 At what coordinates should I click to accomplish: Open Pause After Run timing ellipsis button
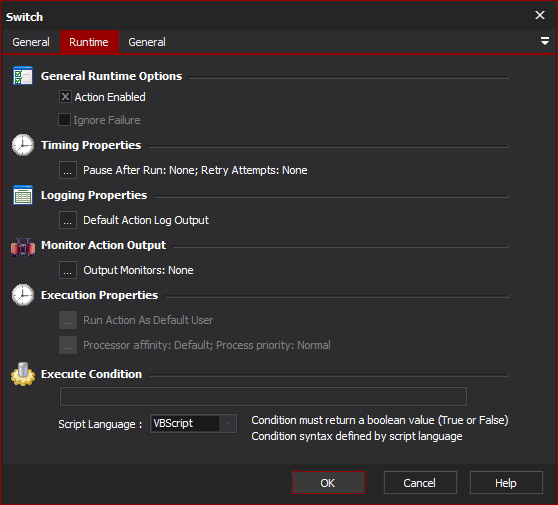pos(68,170)
